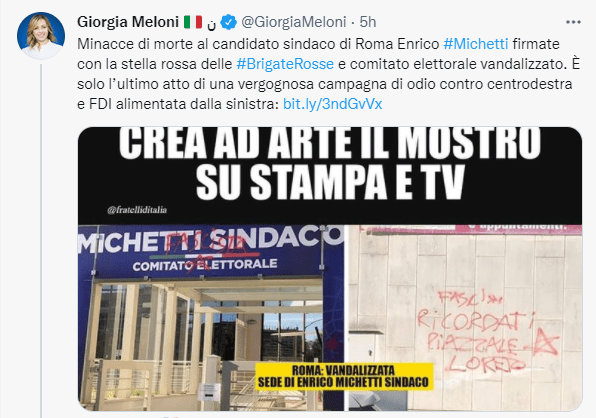Screen dimensions: 596x418
Task: Click the red star graffiti on wall
Action: click(544, 342)
